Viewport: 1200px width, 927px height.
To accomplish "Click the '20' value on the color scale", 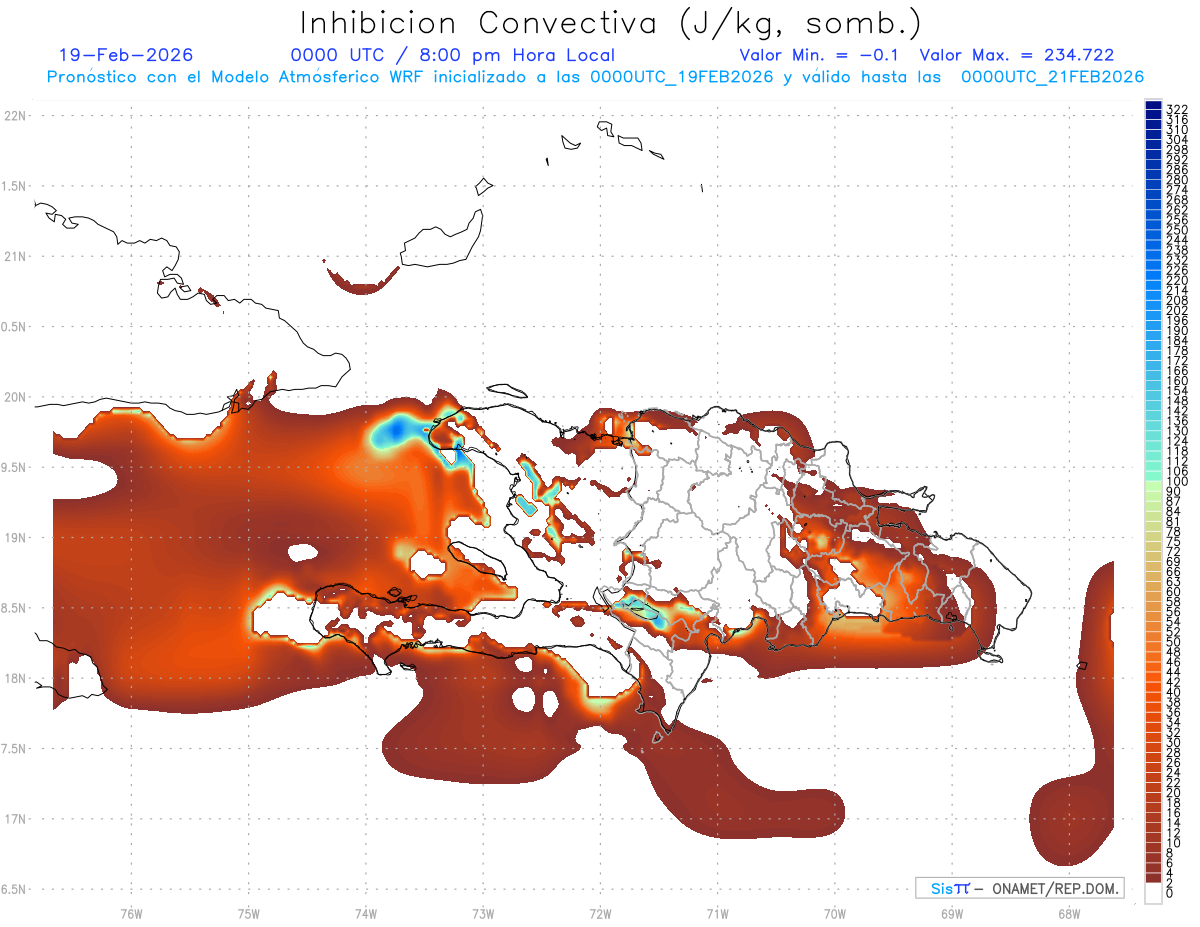I will pyautogui.click(x=1173, y=792).
